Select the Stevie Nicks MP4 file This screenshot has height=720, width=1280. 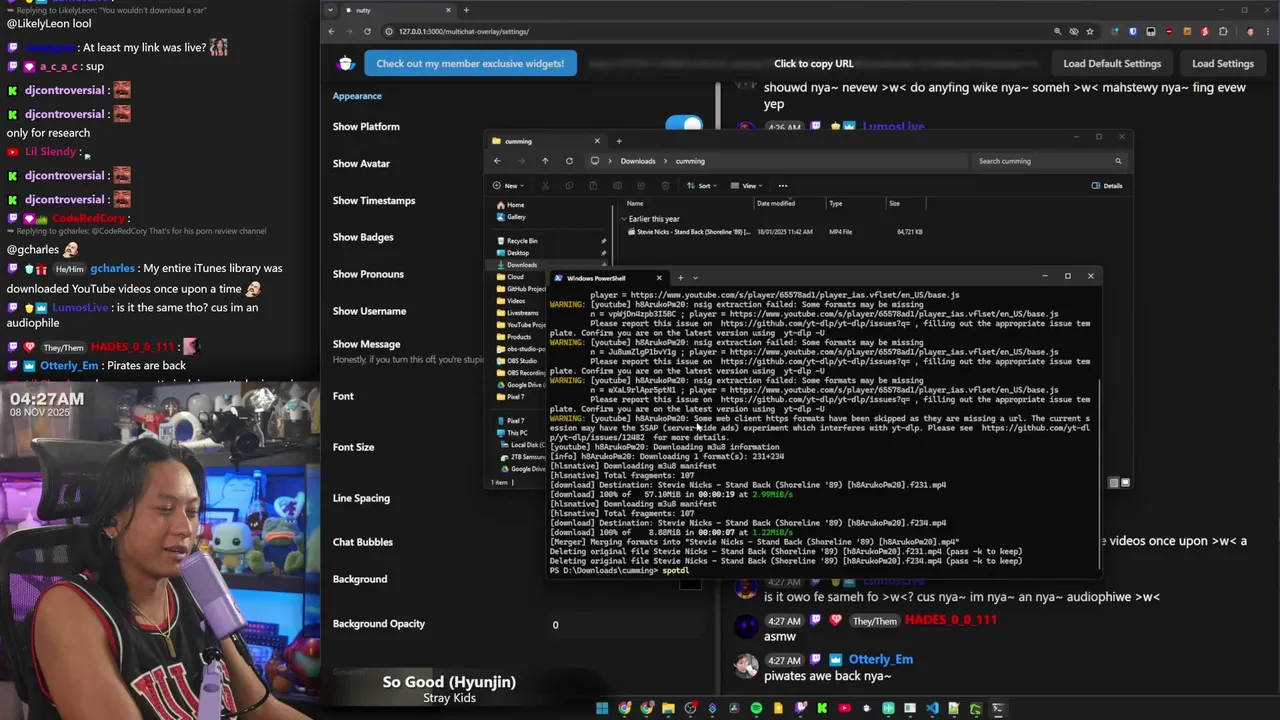(x=775, y=232)
